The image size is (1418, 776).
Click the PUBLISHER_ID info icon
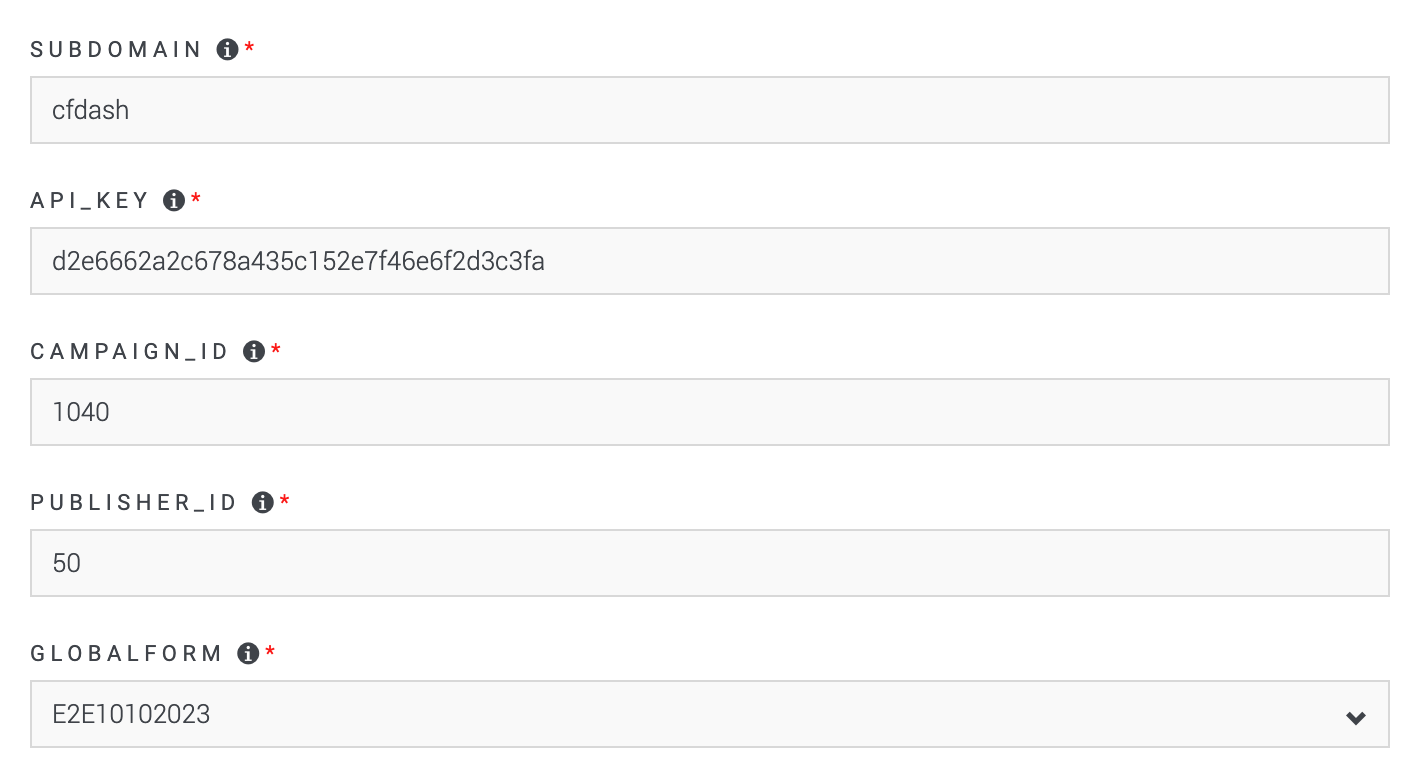264,502
